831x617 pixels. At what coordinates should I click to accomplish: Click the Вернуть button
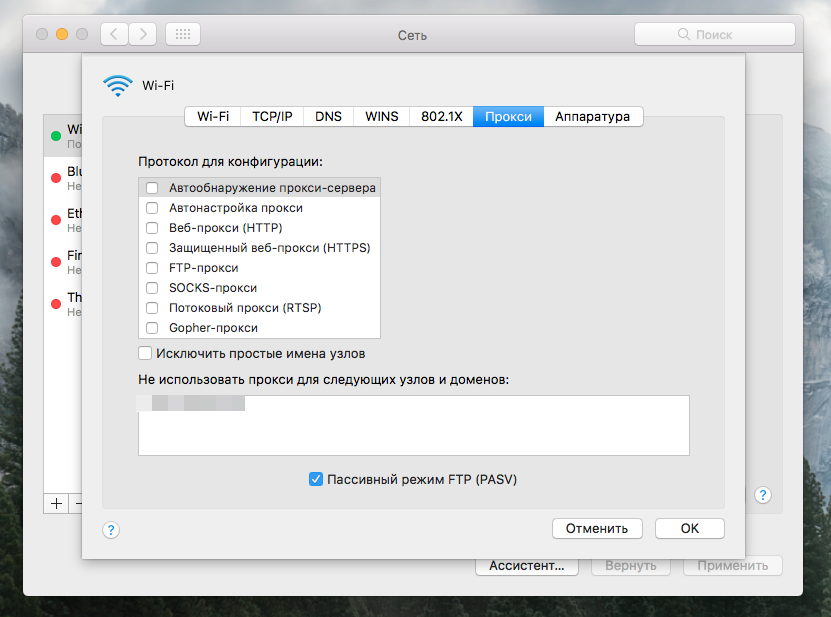[x=631, y=566]
